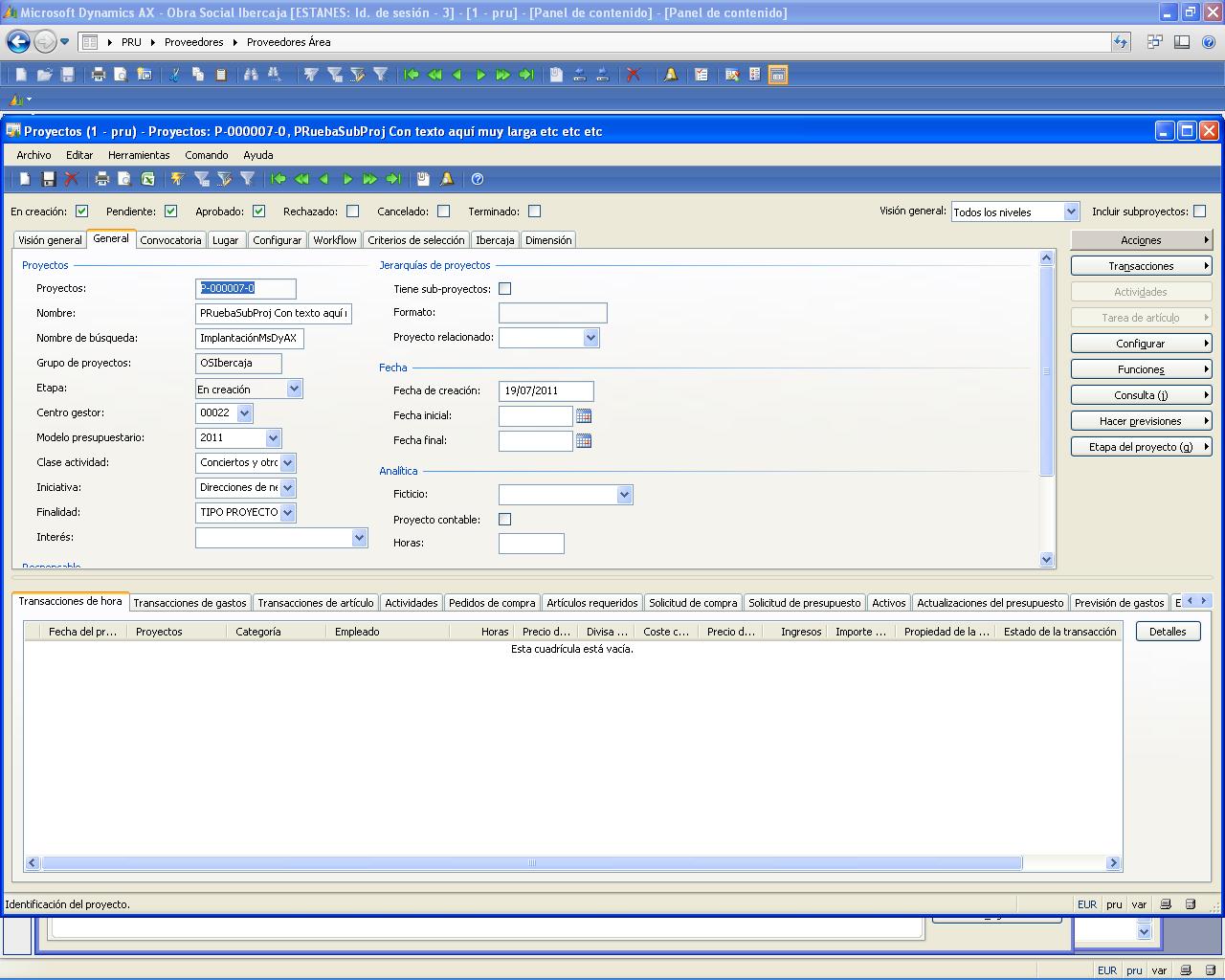The image size is (1225, 980).
Task: Click the Detalles button
Action: (x=1168, y=632)
